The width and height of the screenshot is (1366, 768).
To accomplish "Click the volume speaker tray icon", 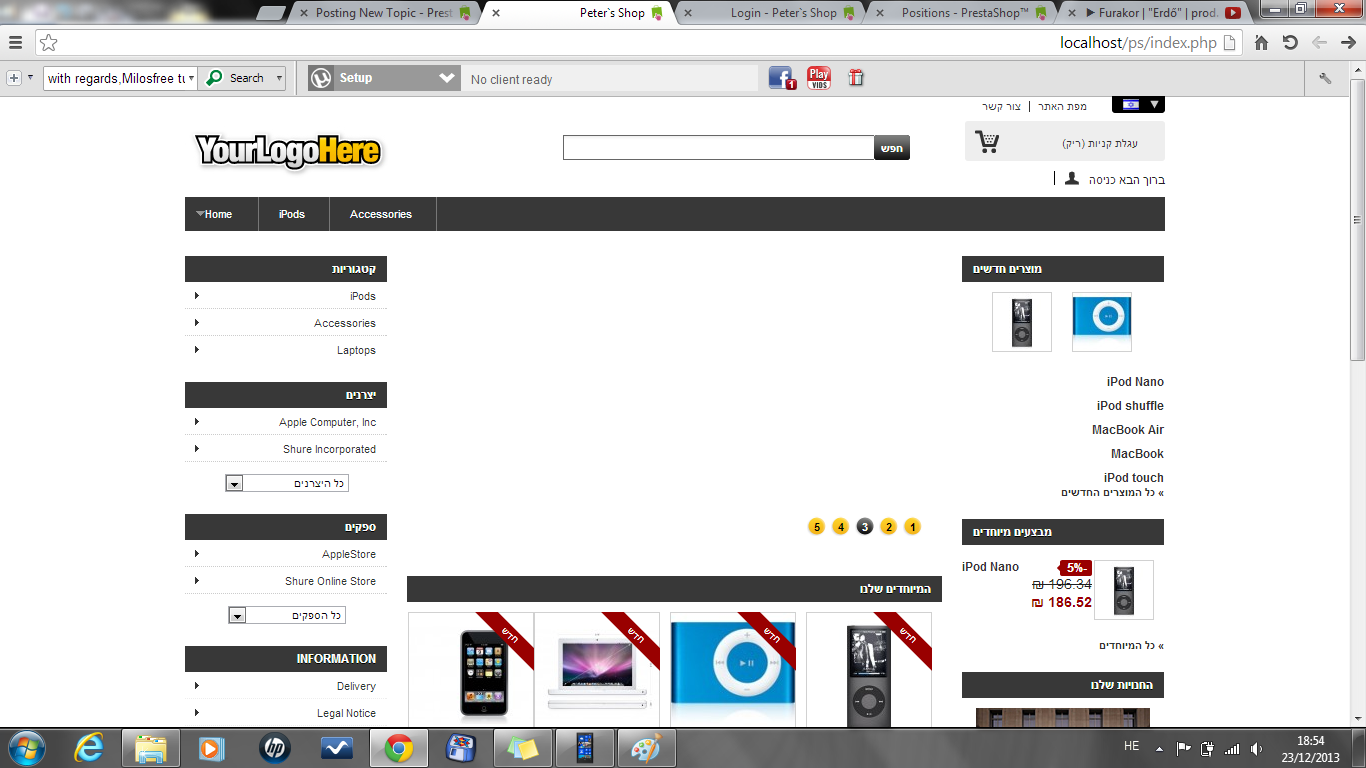I will (1256, 748).
